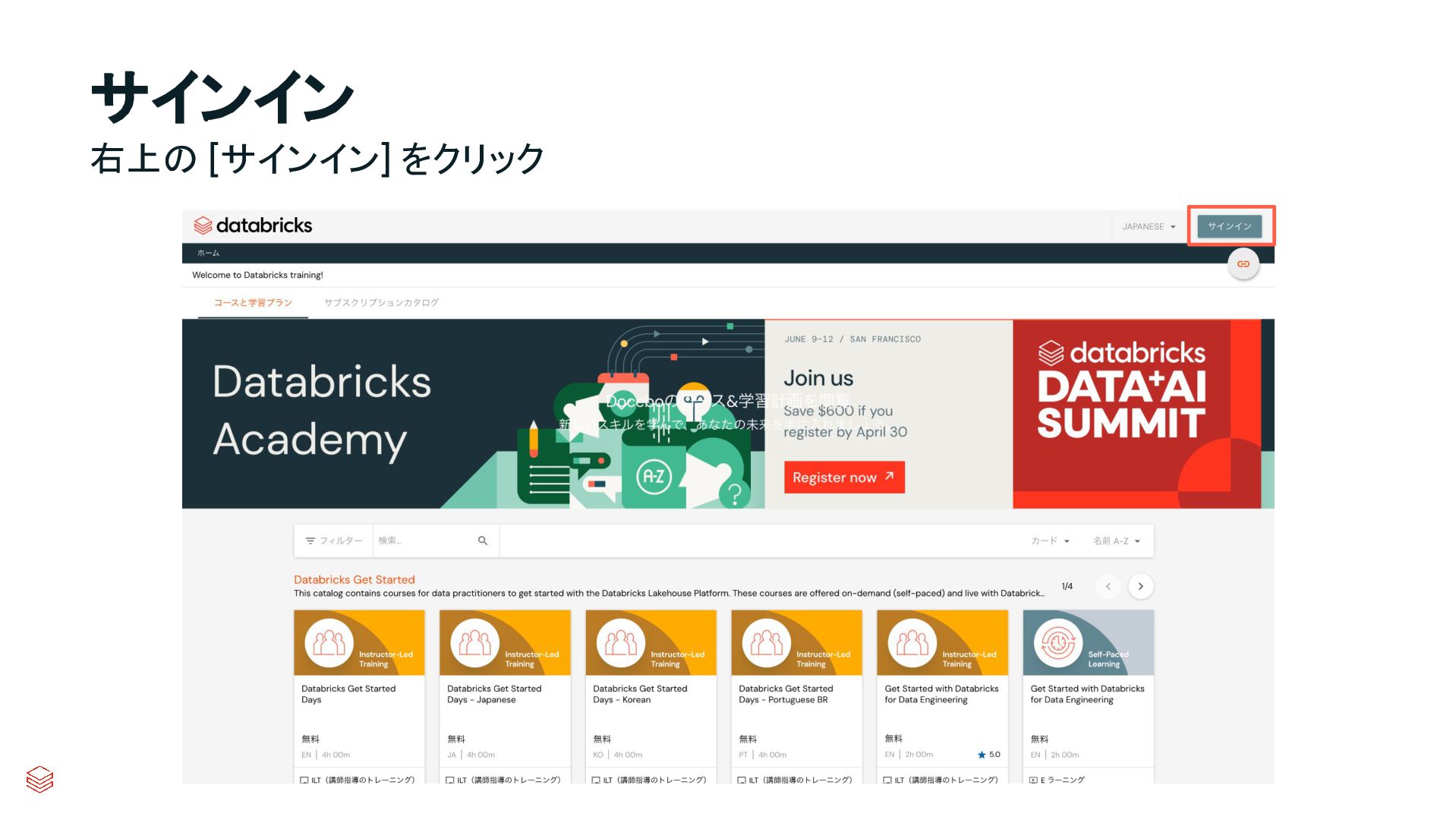
Task: Click the Databricks Academy banner title
Action: coord(322,411)
